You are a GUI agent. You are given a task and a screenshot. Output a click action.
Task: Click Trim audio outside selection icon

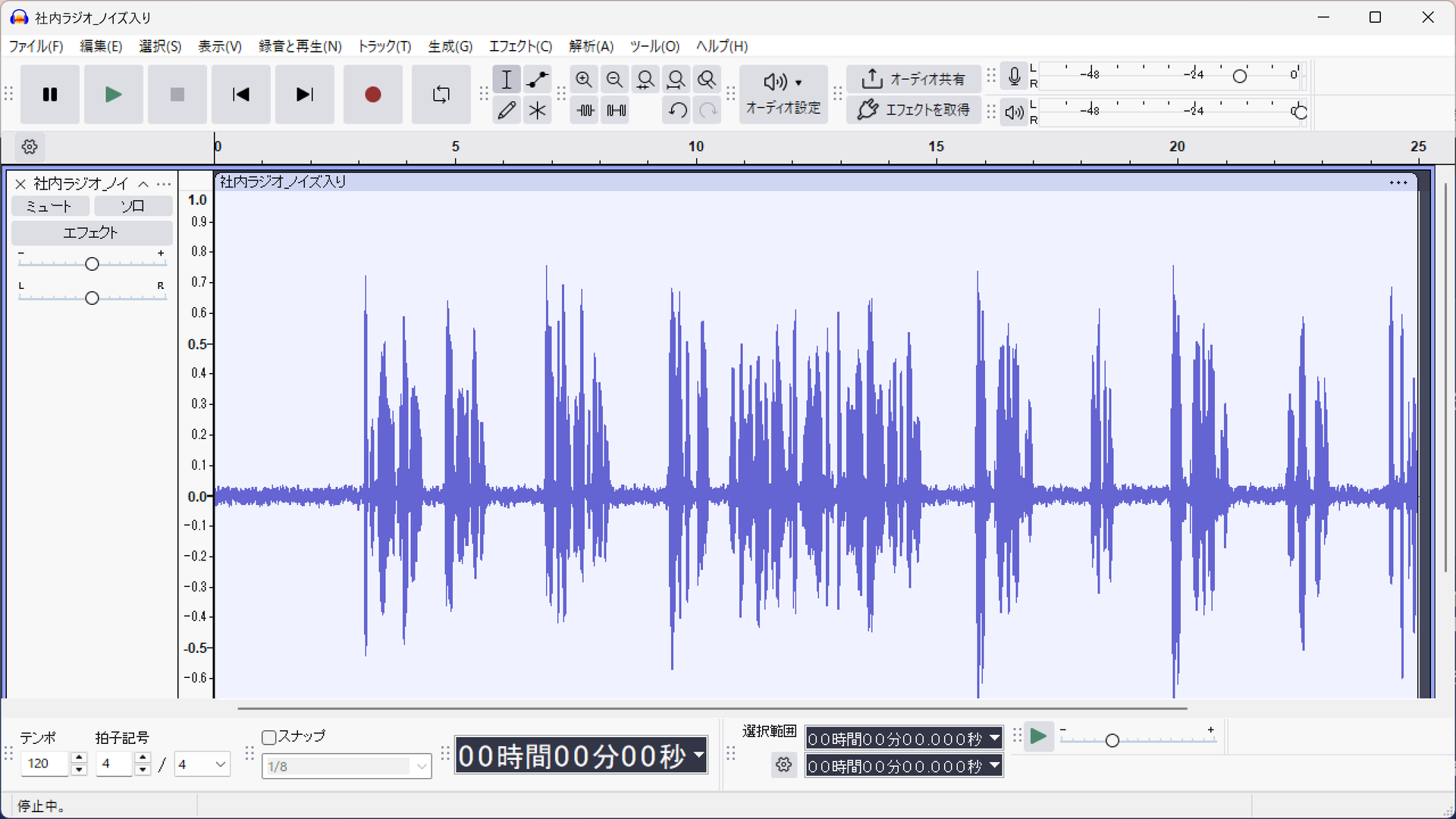point(585,111)
